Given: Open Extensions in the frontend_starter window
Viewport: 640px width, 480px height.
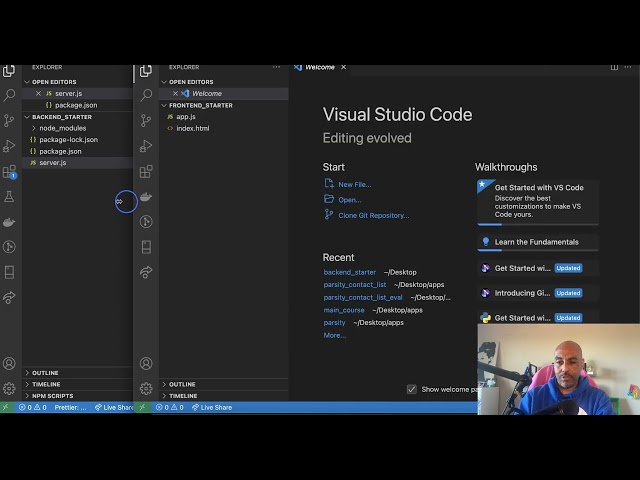Looking at the screenshot, I should click(x=146, y=171).
